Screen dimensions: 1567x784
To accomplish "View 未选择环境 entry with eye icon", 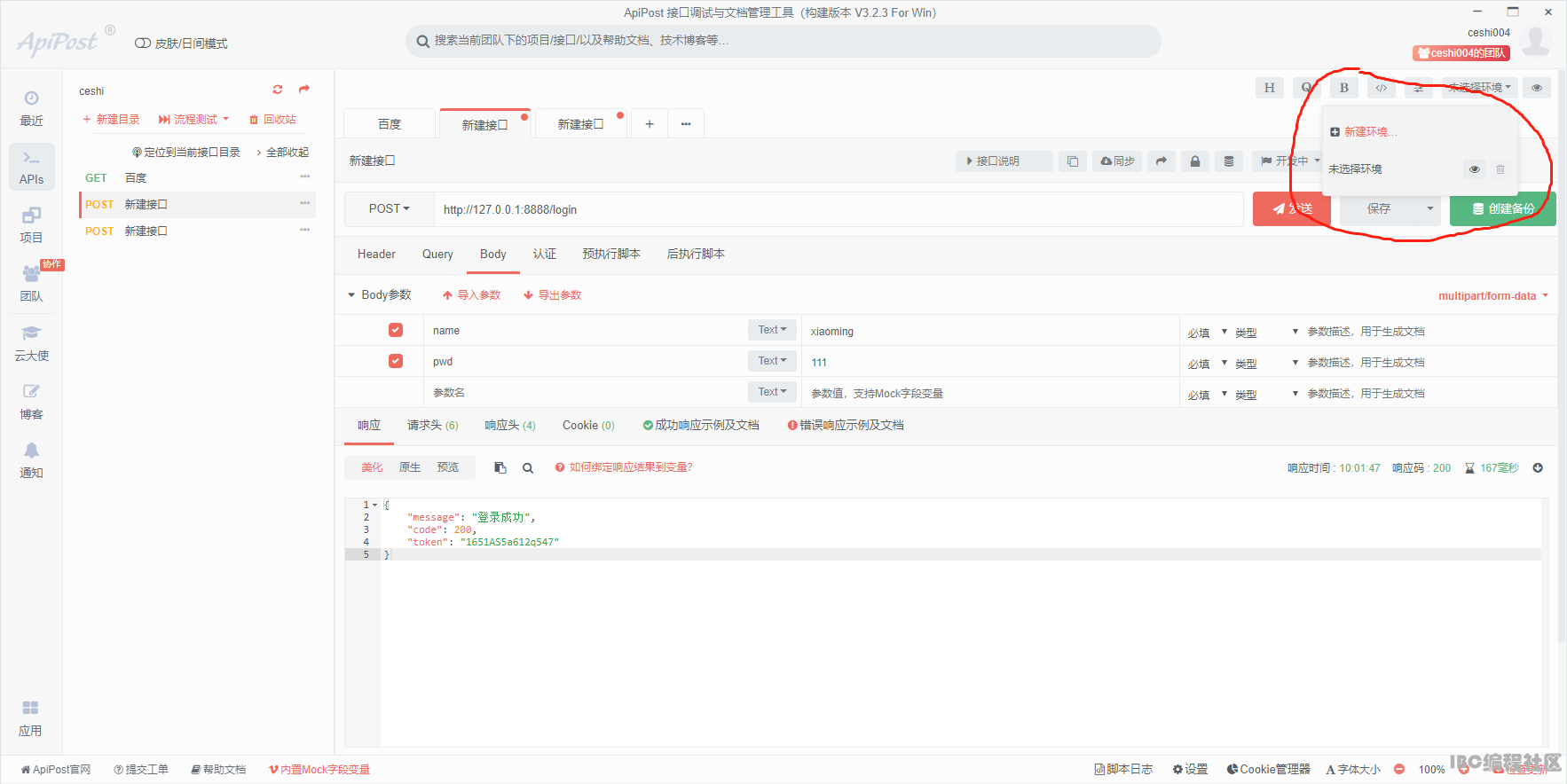I will pyautogui.click(x=1475, y=169).
